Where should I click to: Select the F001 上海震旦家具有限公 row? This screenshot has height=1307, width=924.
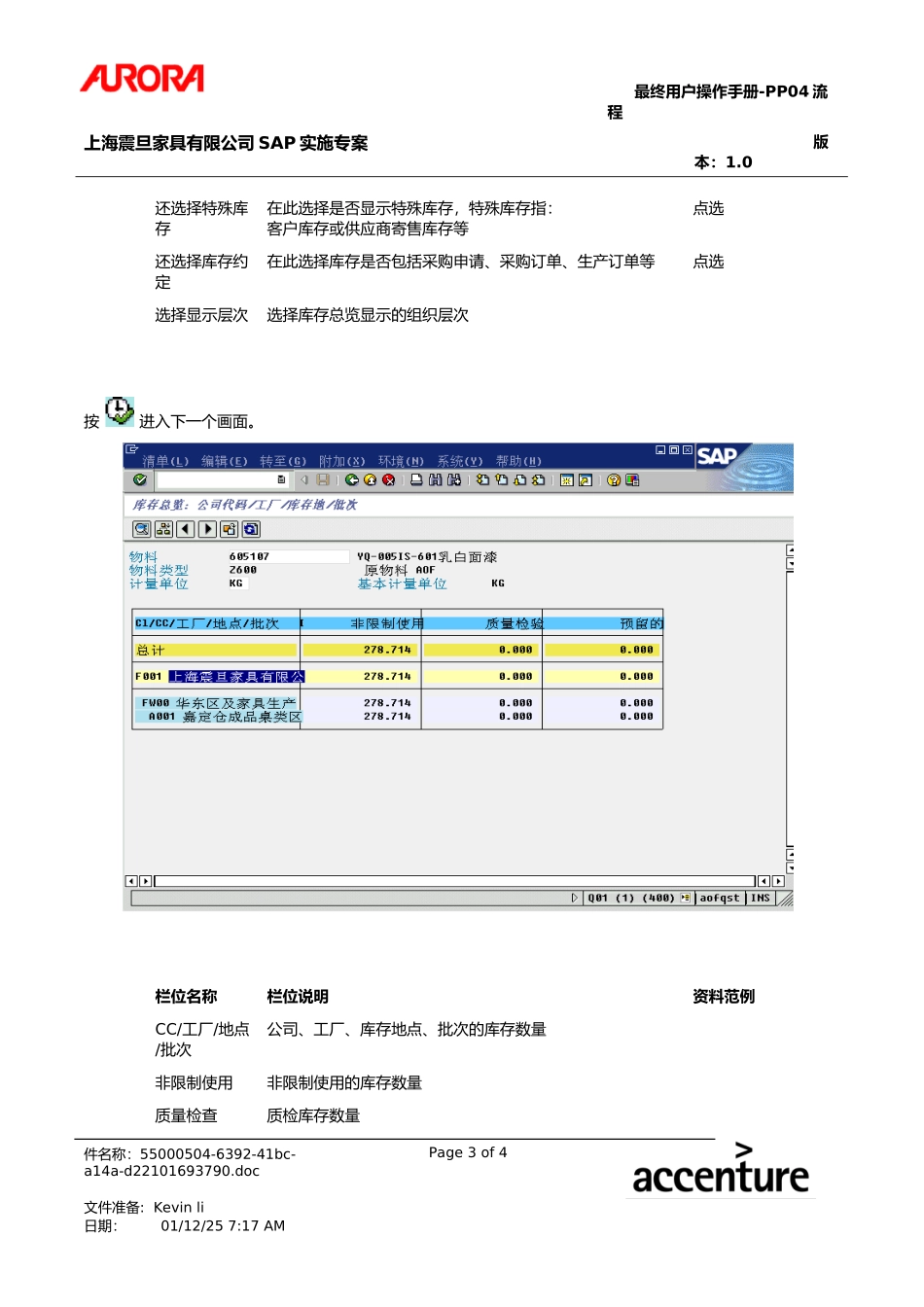[x=236, y=677]
